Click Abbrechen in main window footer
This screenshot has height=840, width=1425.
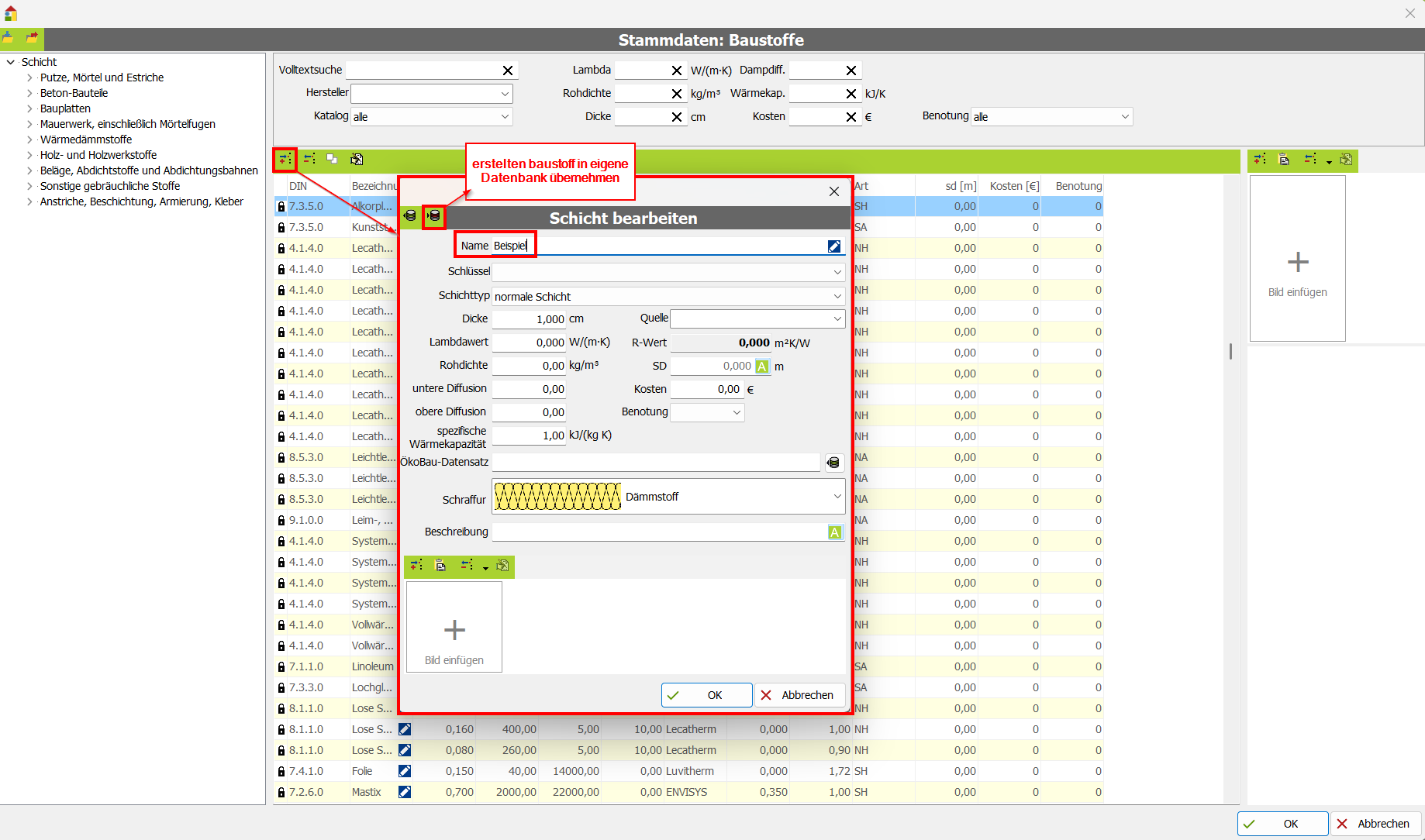coord(1375,824)
